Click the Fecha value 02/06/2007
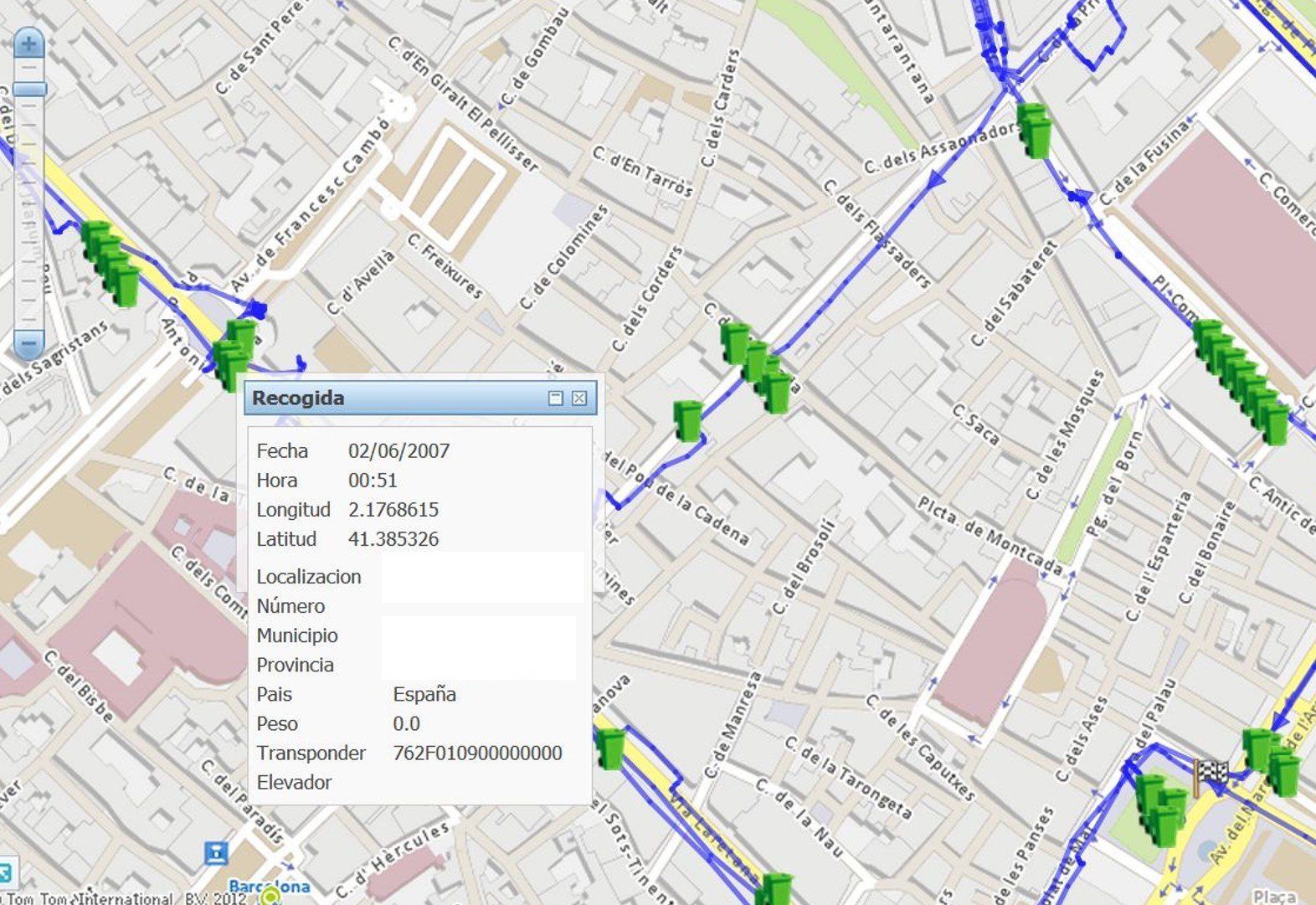This screenshot has height=905, width=1316. click(398, 451)
